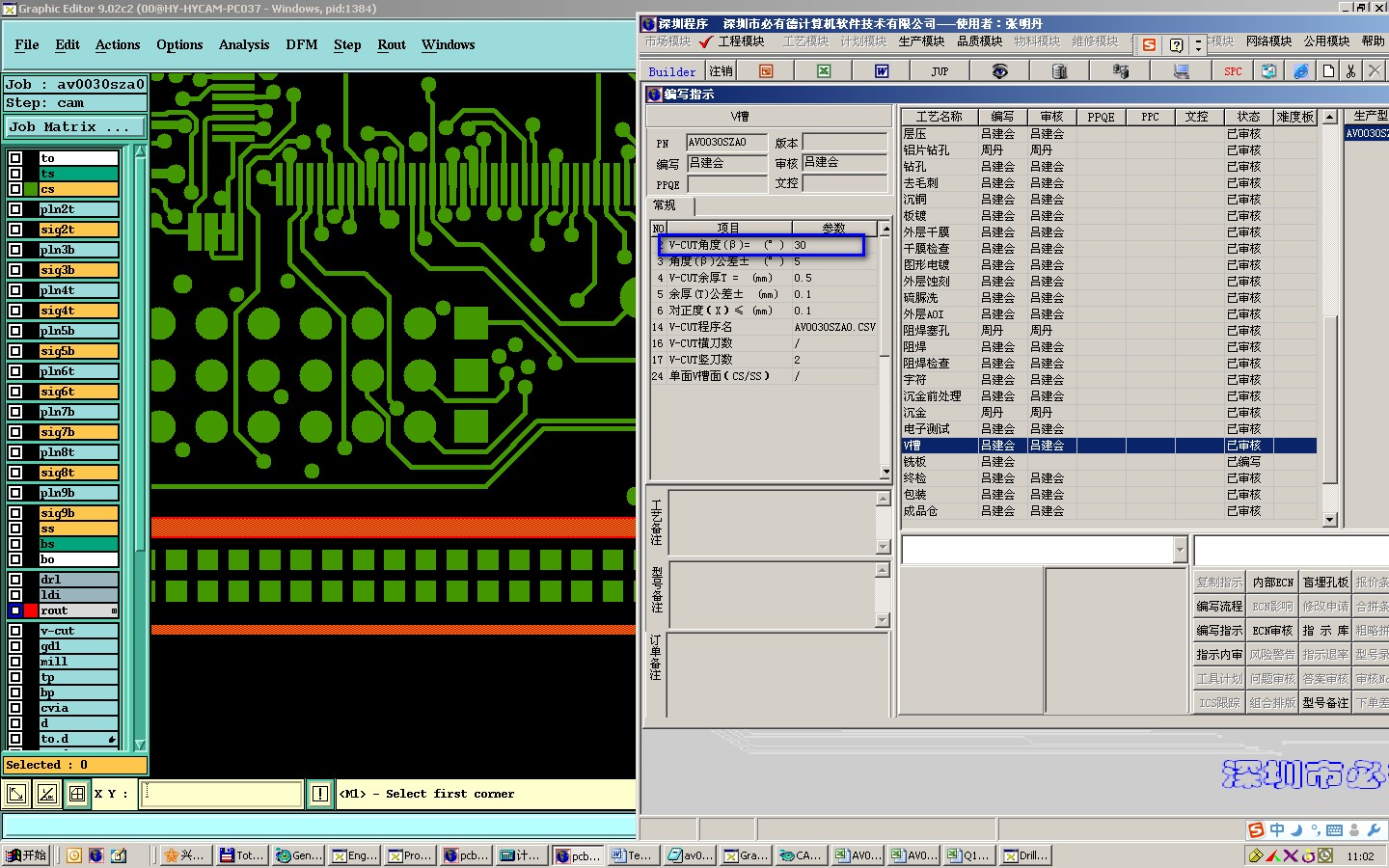This screenshot has height=868, width=1389.
Task: Click the grid snap icon beside X Y
Action: 76,794
